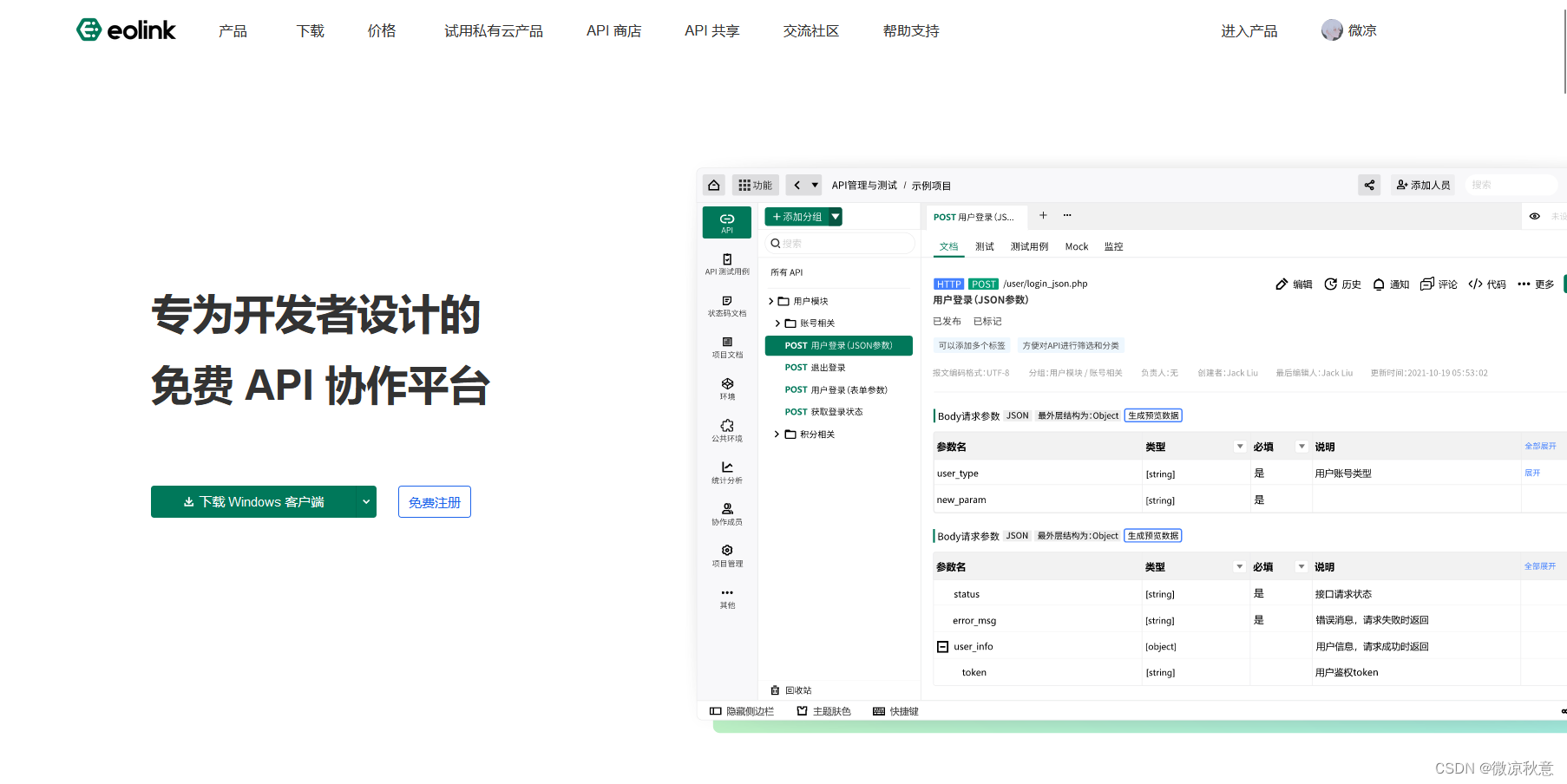The image size is (1567, 784).
Task: Open 类型 column filter dropdown in first table
Action: [1240, 447]
